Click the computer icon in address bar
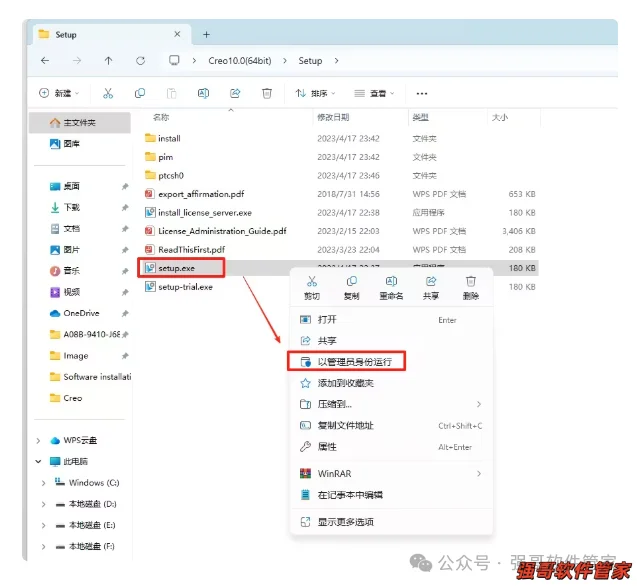Viewport: 637px width, 588px height. tap(174, 61)
